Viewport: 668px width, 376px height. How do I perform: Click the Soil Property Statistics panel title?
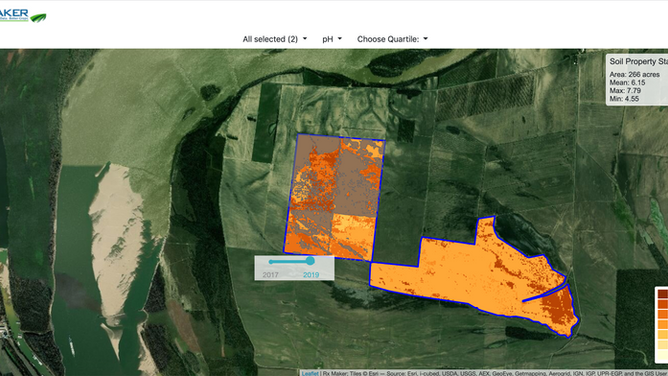pos(638,61)
